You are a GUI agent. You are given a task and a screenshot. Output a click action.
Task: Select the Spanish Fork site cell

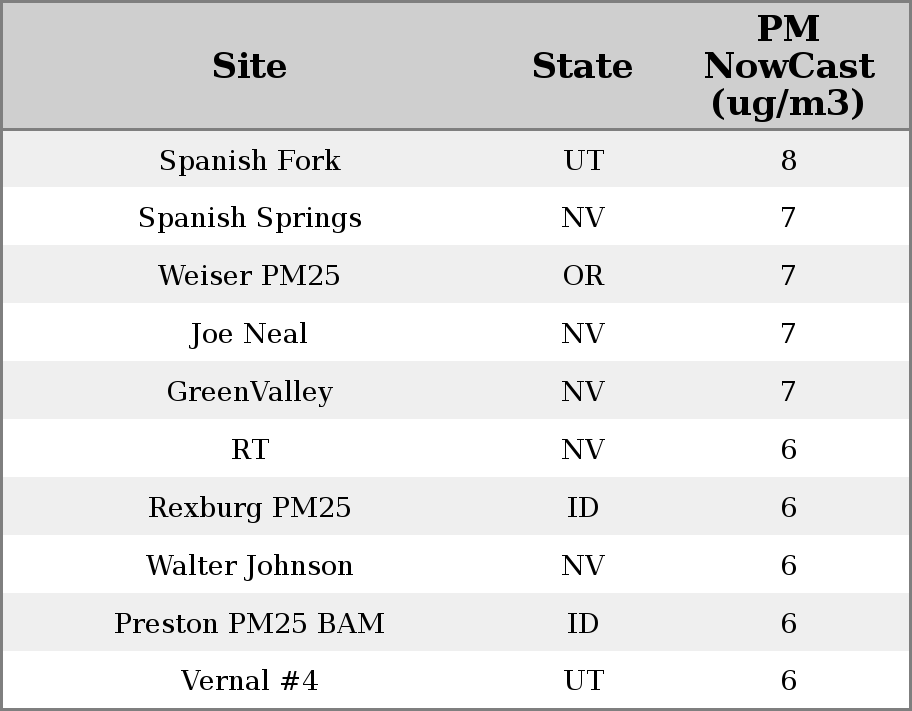coord(249,160)
